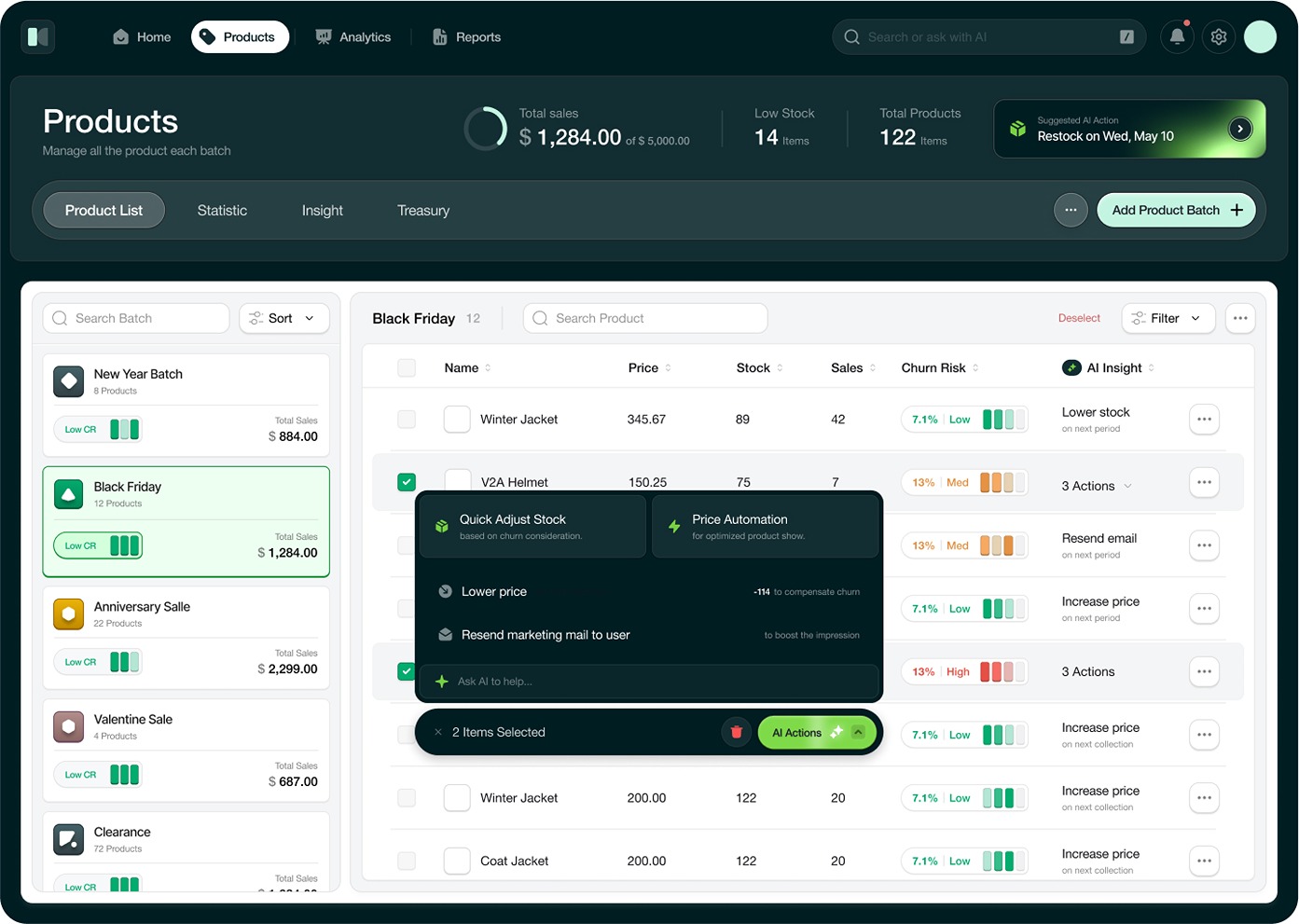
Task: Click the Deselect link
Action: pos(1079,318)
